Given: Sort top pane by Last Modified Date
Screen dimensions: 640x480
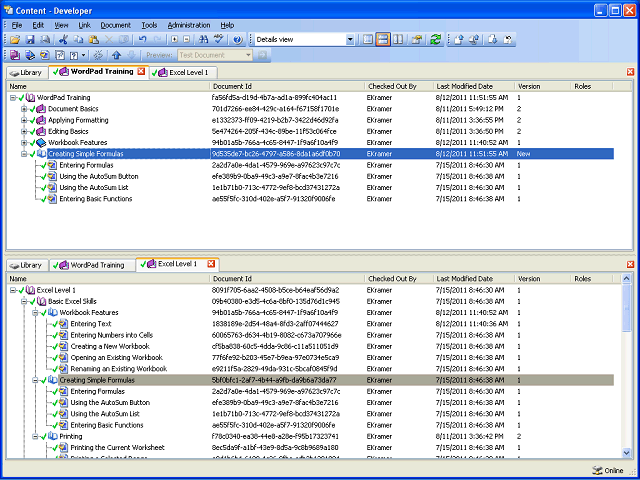Looking at the screenshot, I should click(473, 87).
